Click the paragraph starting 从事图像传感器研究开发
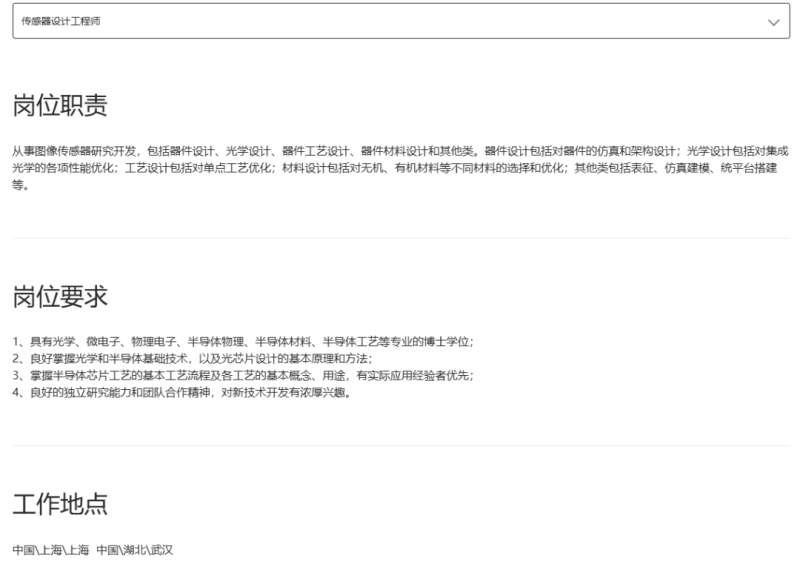Image resolution: width=800 pixels, height=570 pixels. [401, 168]
